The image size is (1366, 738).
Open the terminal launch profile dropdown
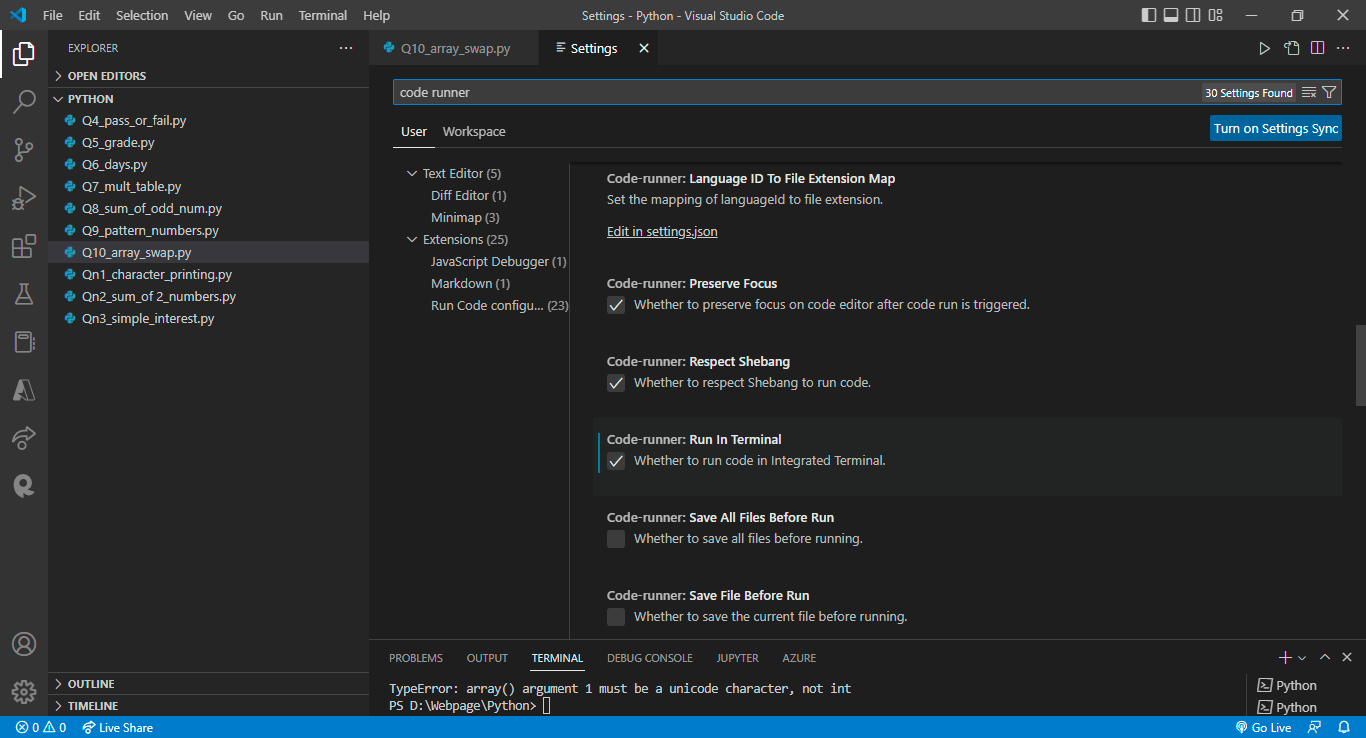pyautogui.click(x=1302, y=658)
